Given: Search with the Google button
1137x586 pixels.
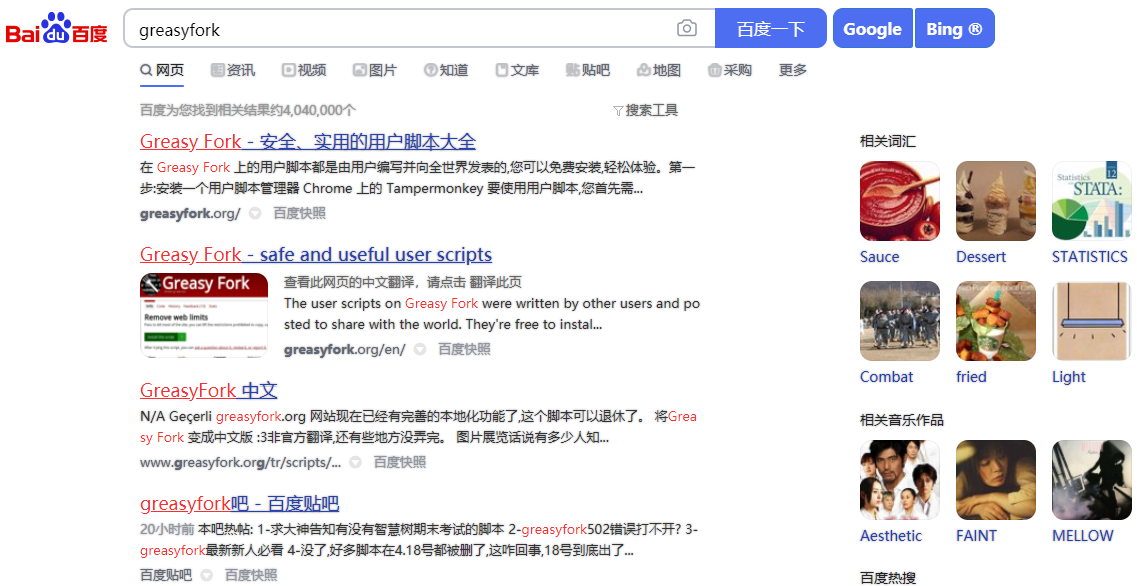Looking at the screenshot, I should tap(872, 28).
